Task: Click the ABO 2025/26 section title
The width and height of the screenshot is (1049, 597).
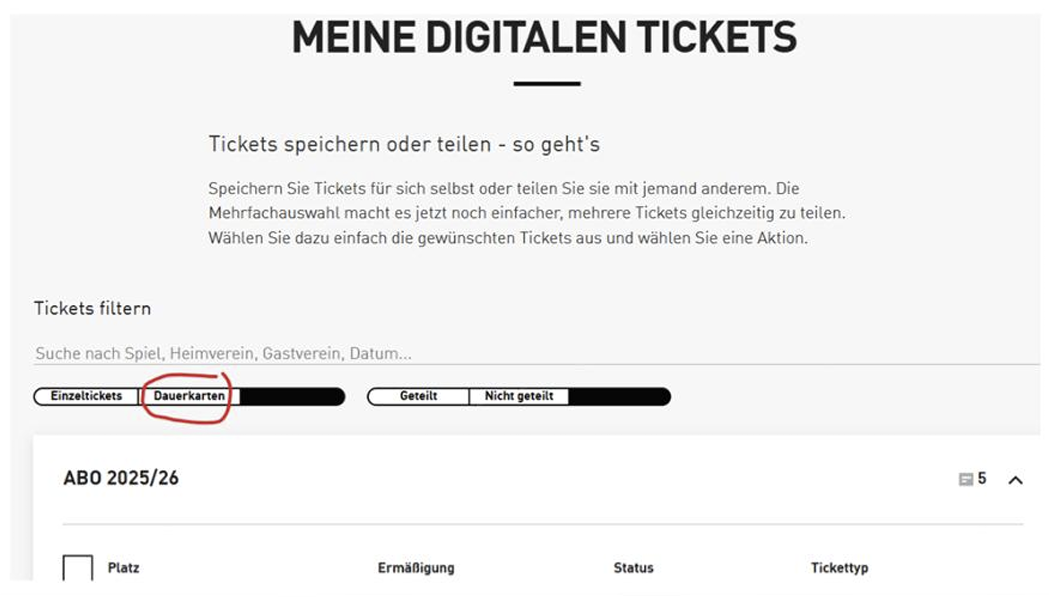Action: click(121, 478)
